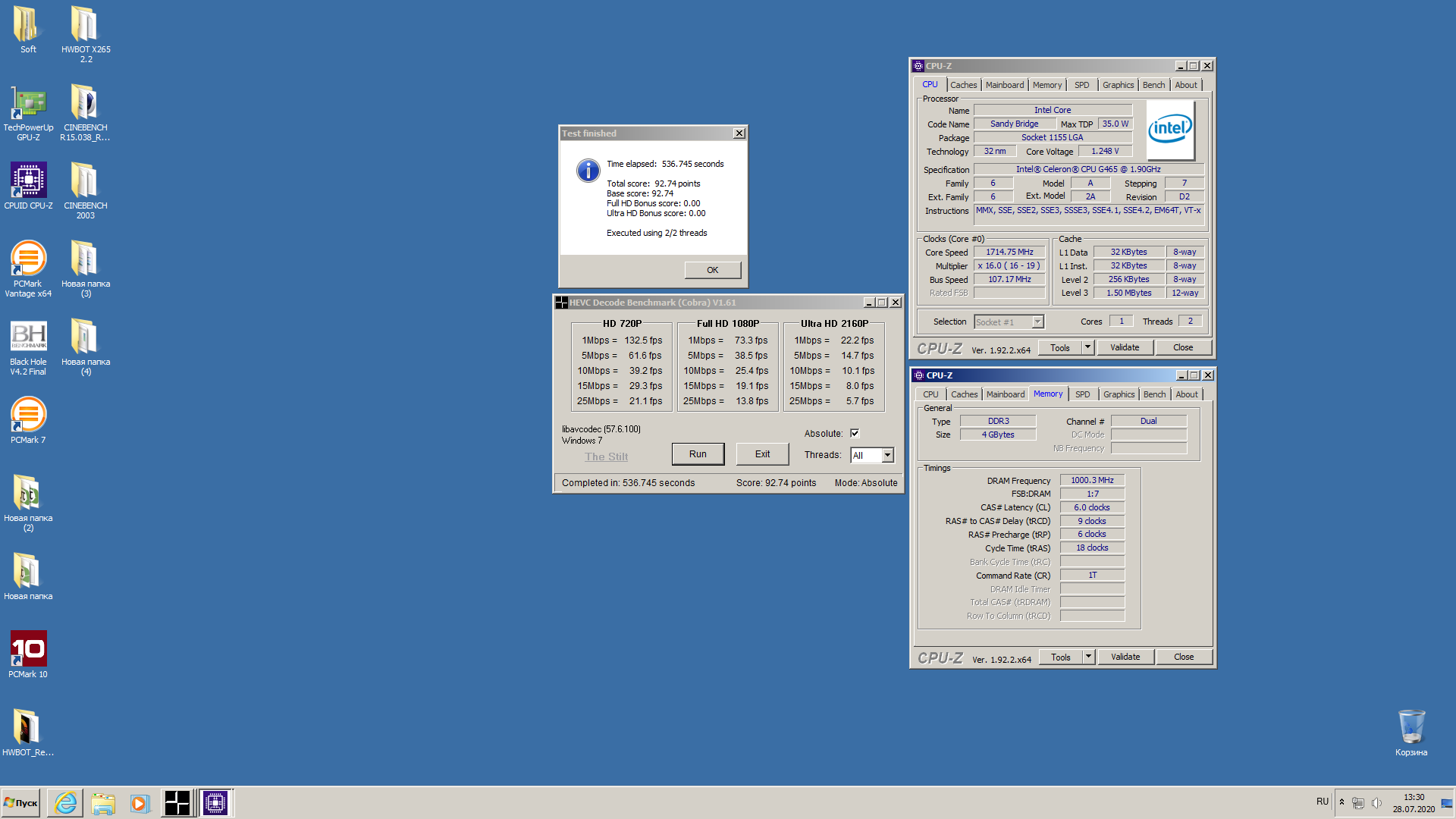Open the Пуск start menu
1456x819 pixels.
click(x=21, y=803)
